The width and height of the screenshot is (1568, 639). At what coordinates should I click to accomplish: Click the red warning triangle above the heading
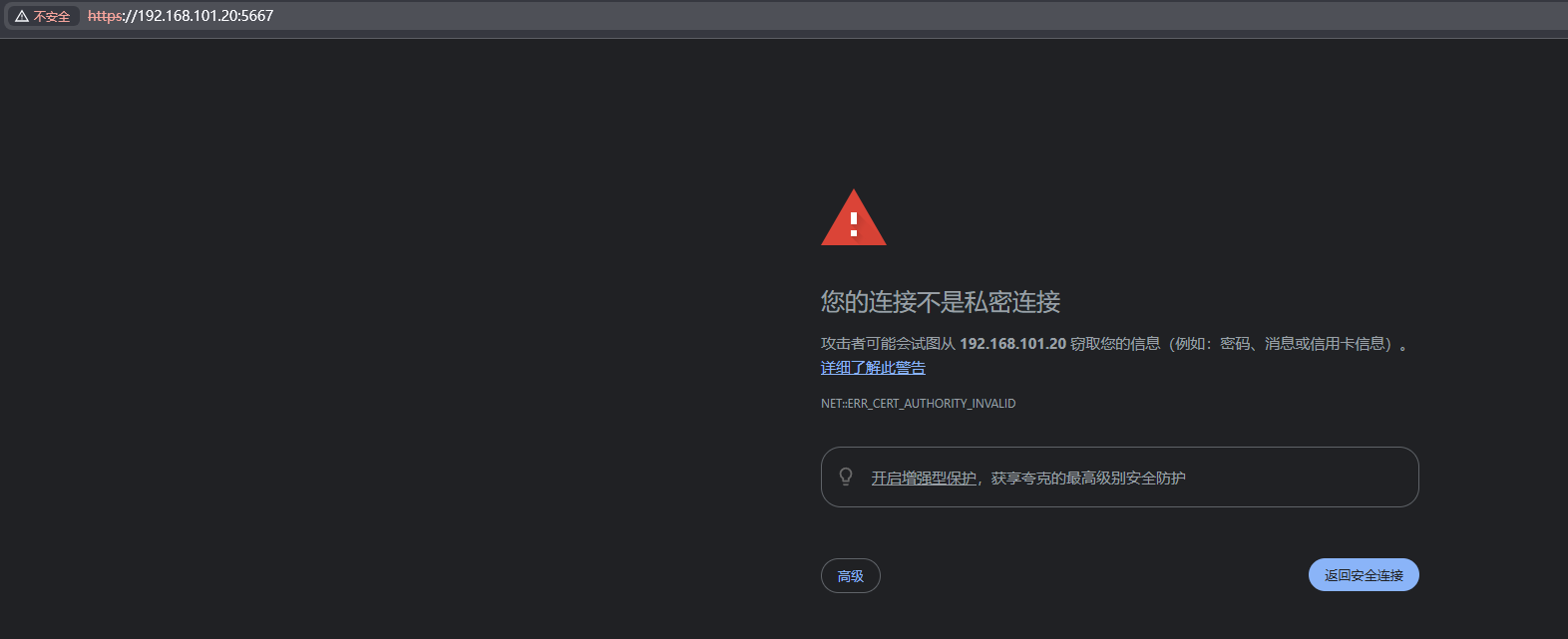coord(854,217)
